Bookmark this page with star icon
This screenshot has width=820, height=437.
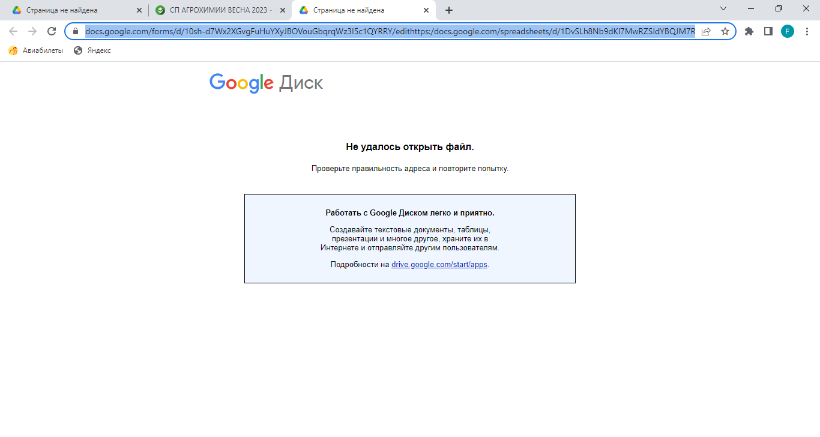pyautogui.click(x=725, y=31)
